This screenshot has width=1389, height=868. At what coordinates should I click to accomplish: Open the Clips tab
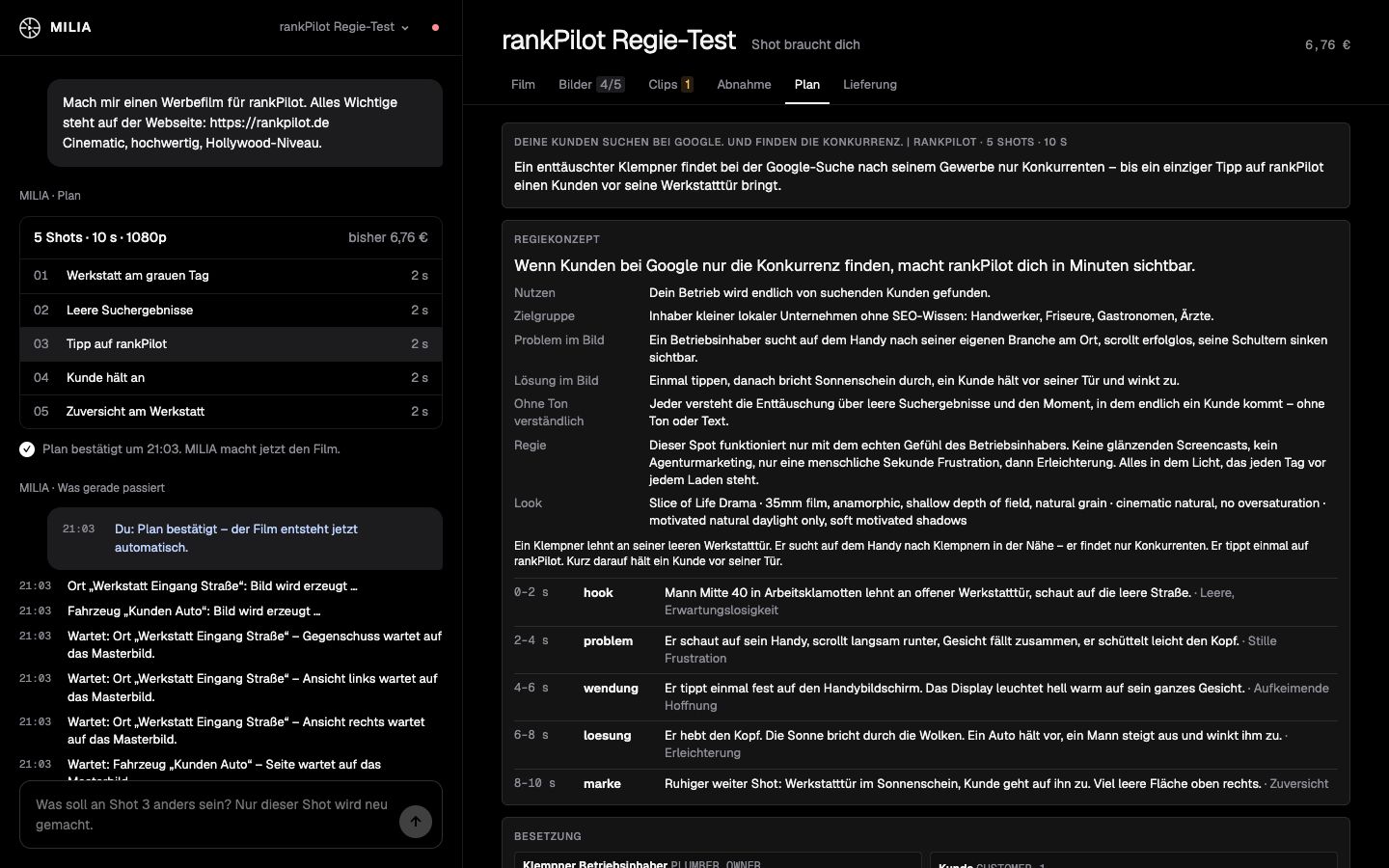coord(670,85)
